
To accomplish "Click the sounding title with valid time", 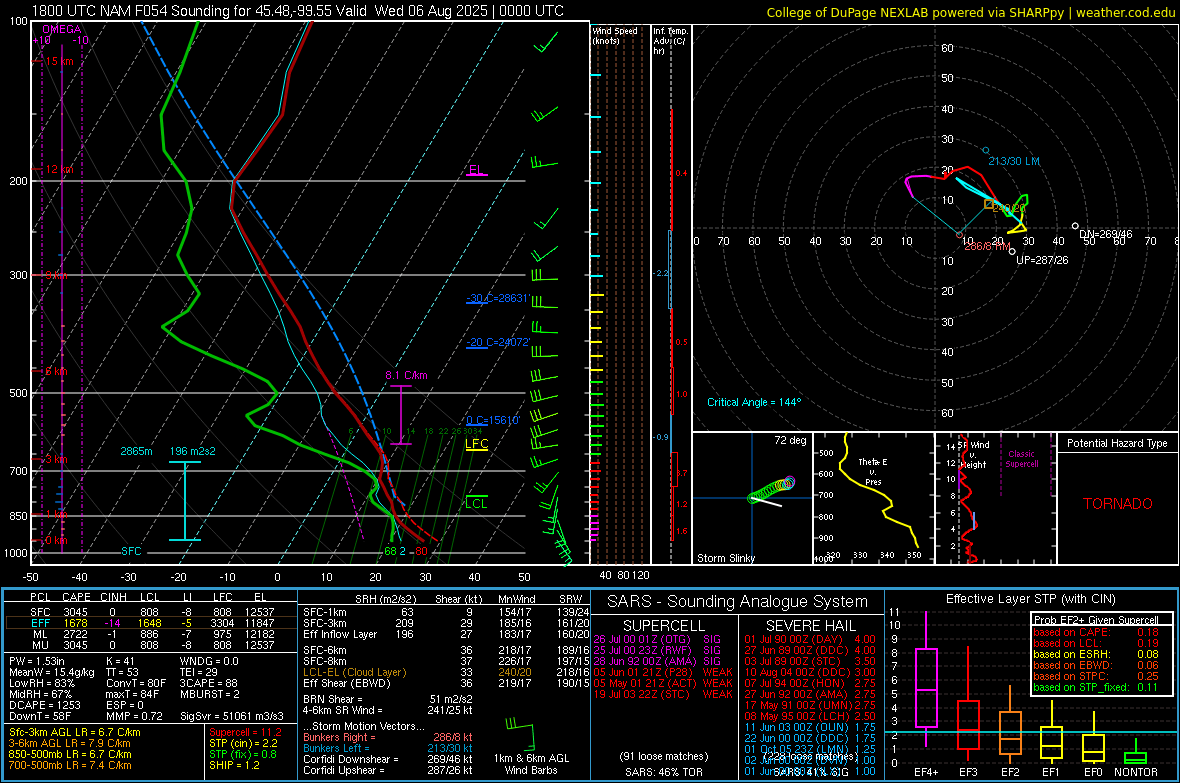I will [297, 11].
